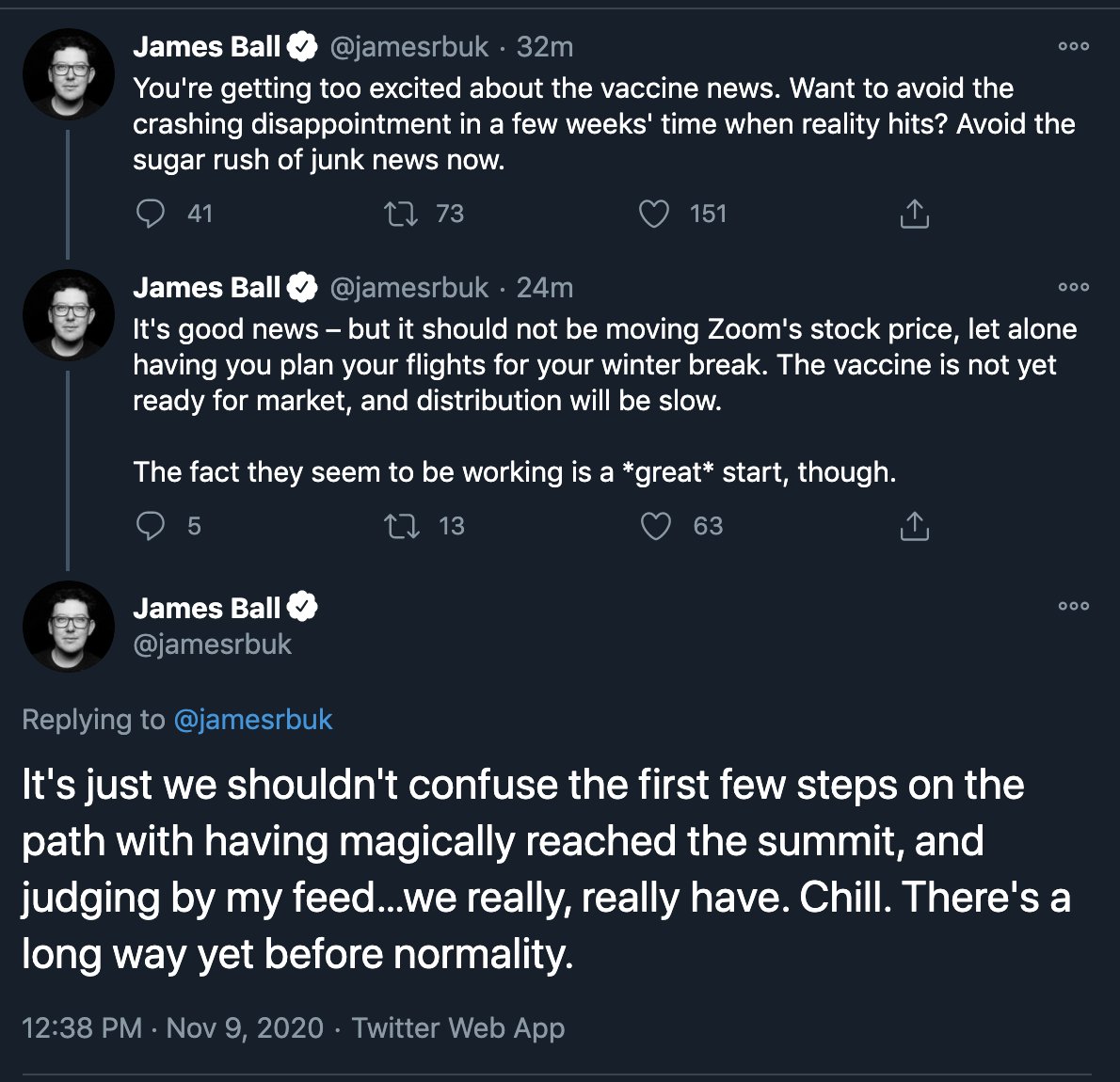
Task: Retweet the tweet with 13 retweets
Action: pos(402,526)
